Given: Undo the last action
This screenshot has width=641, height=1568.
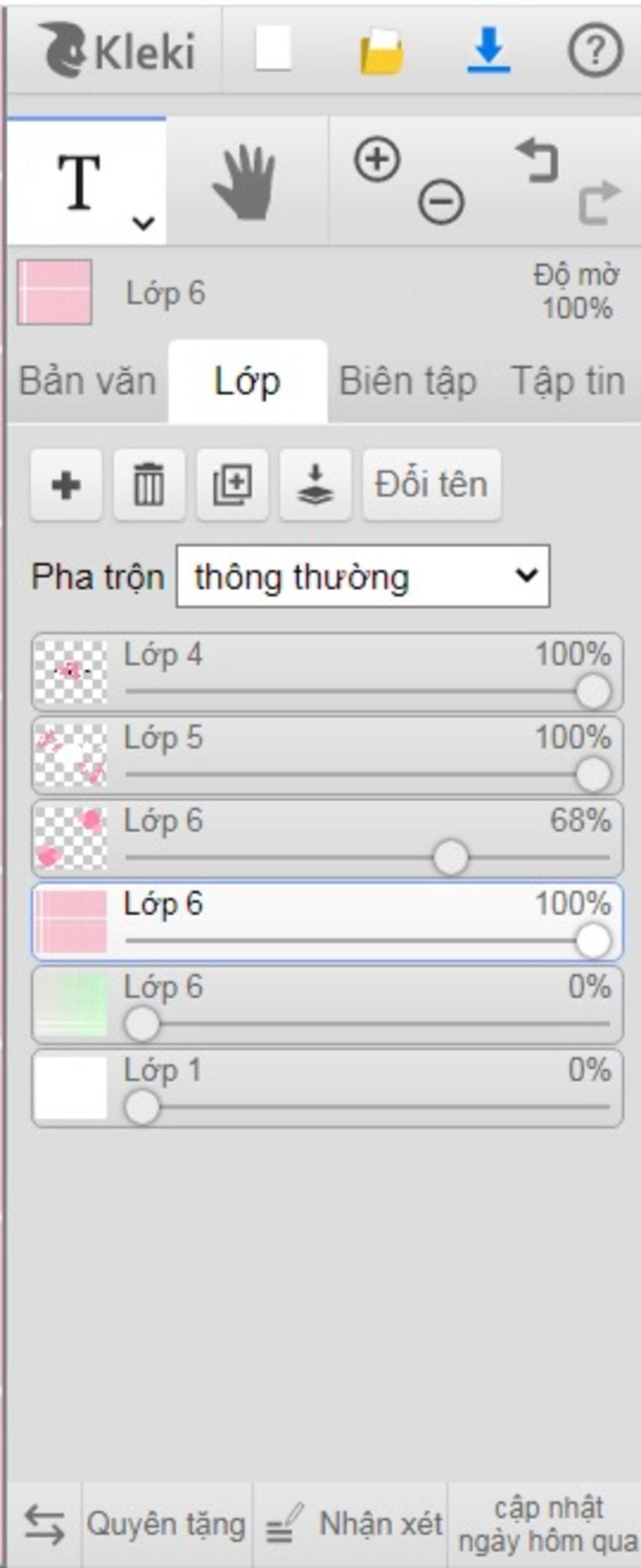Looking at the screenshot, I should tap(536, 160).
